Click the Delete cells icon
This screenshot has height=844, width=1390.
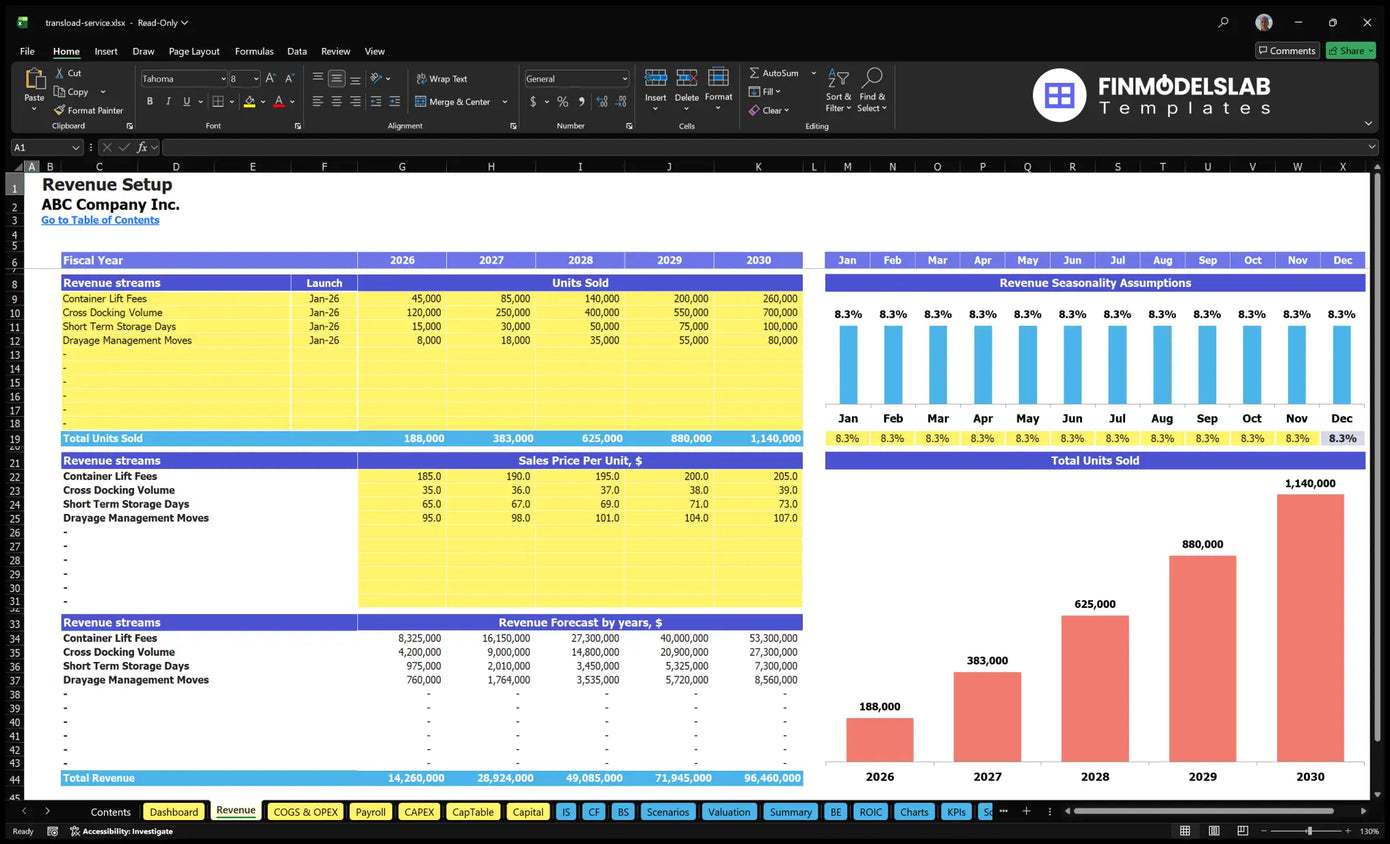pyautogui.click(x=687, y=78)
